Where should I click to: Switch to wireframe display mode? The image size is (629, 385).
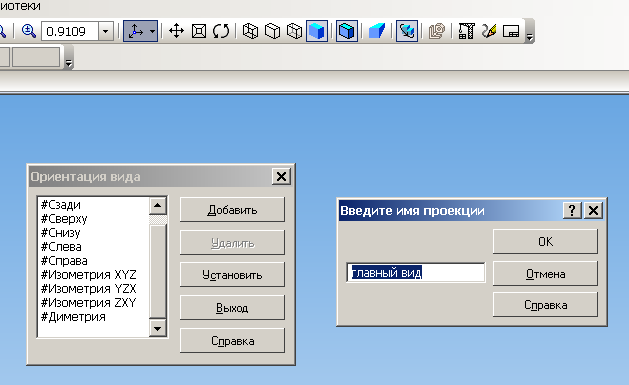pos(250,31)
